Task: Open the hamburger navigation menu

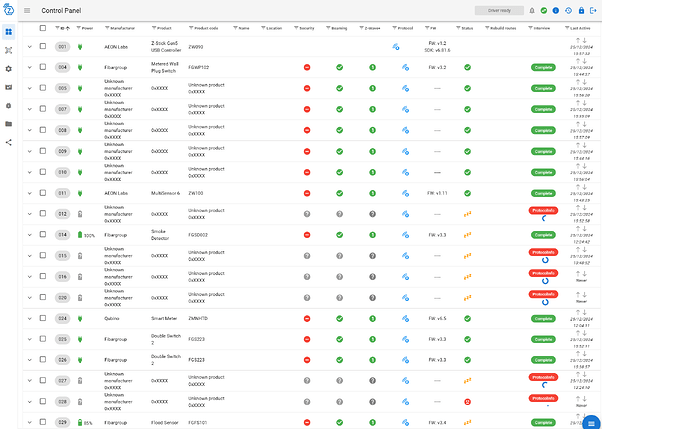Action: coord(27,10)
